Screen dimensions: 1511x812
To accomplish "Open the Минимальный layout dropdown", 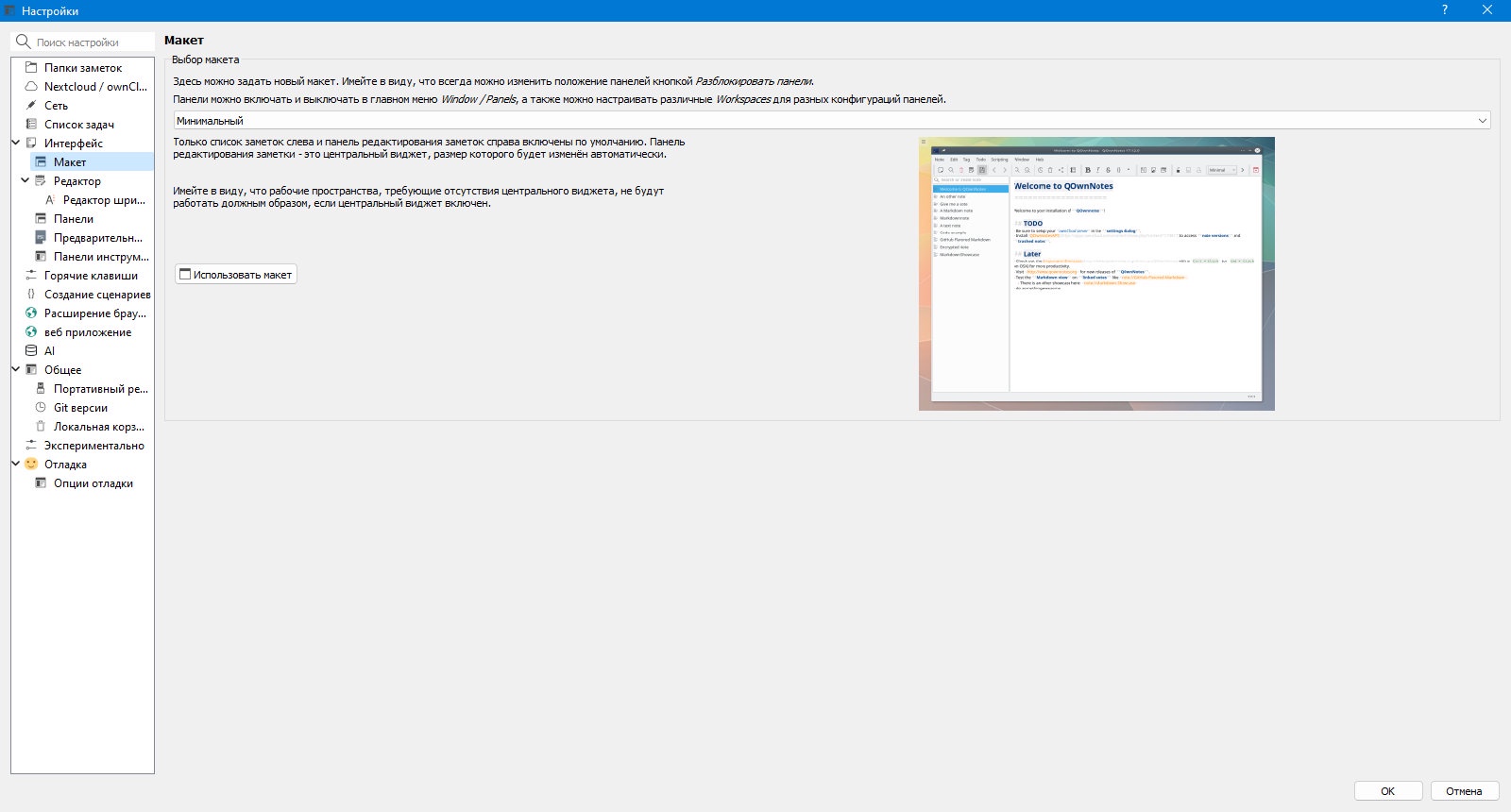I will [x=832, y=121].
